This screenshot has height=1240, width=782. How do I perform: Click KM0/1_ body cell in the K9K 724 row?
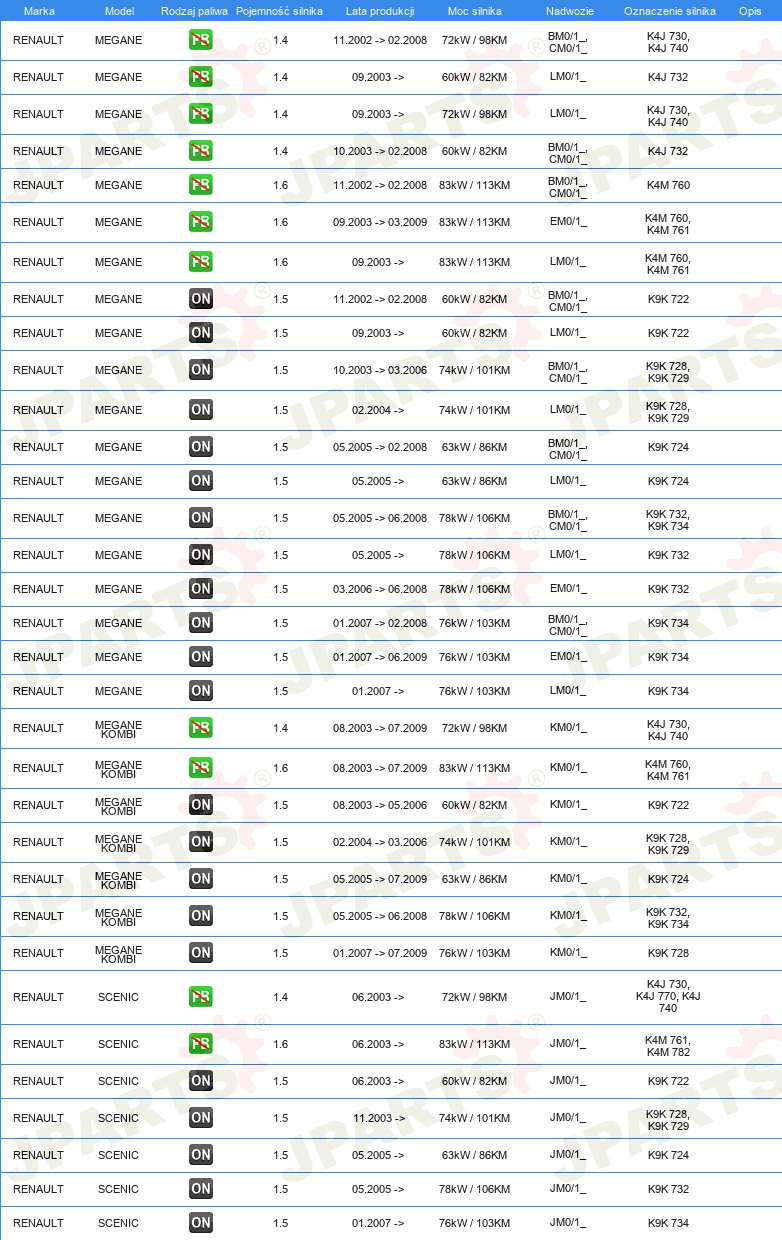(x=568, y=879)
